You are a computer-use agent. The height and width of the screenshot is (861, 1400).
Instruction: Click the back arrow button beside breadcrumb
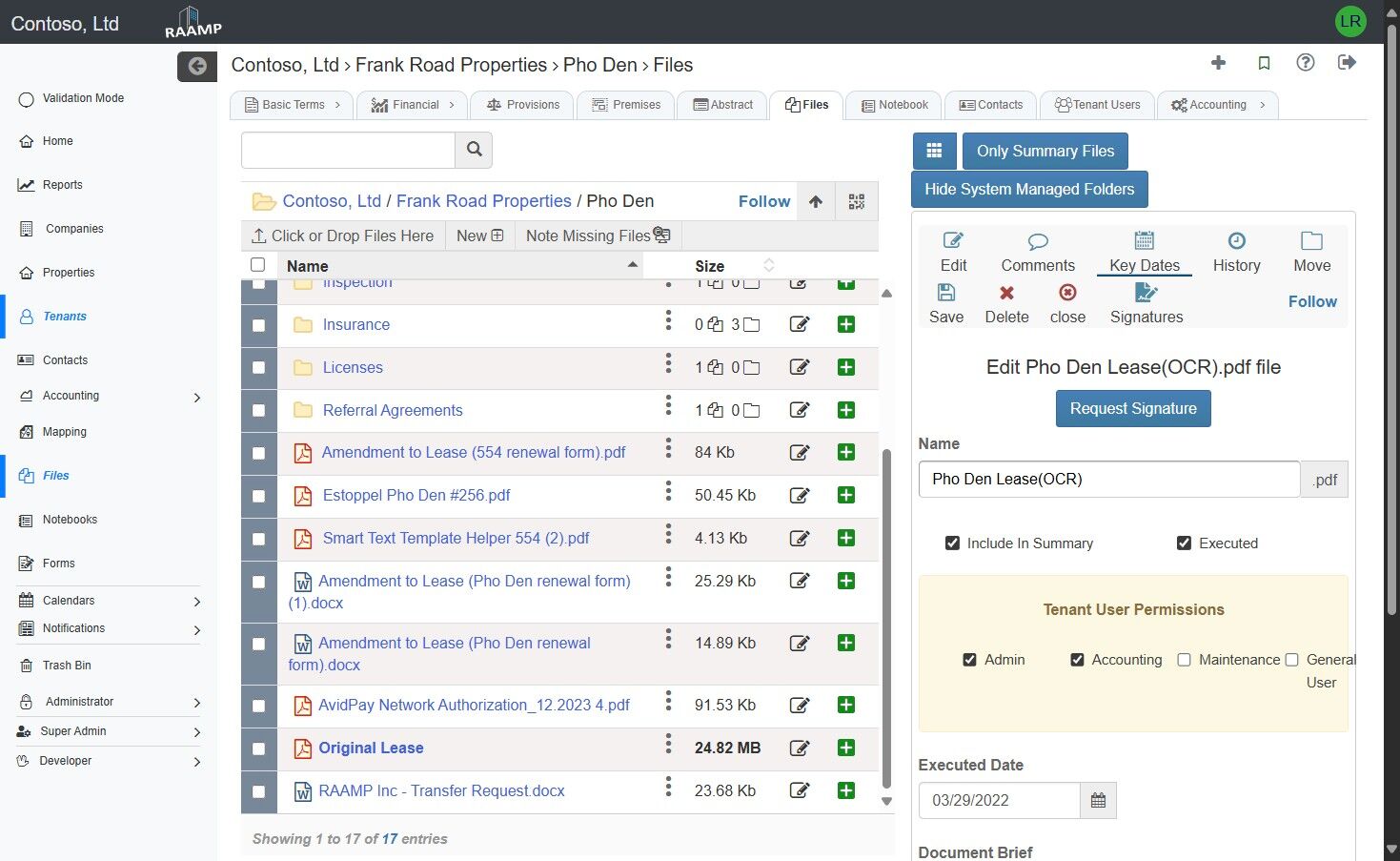coord(197,66)
